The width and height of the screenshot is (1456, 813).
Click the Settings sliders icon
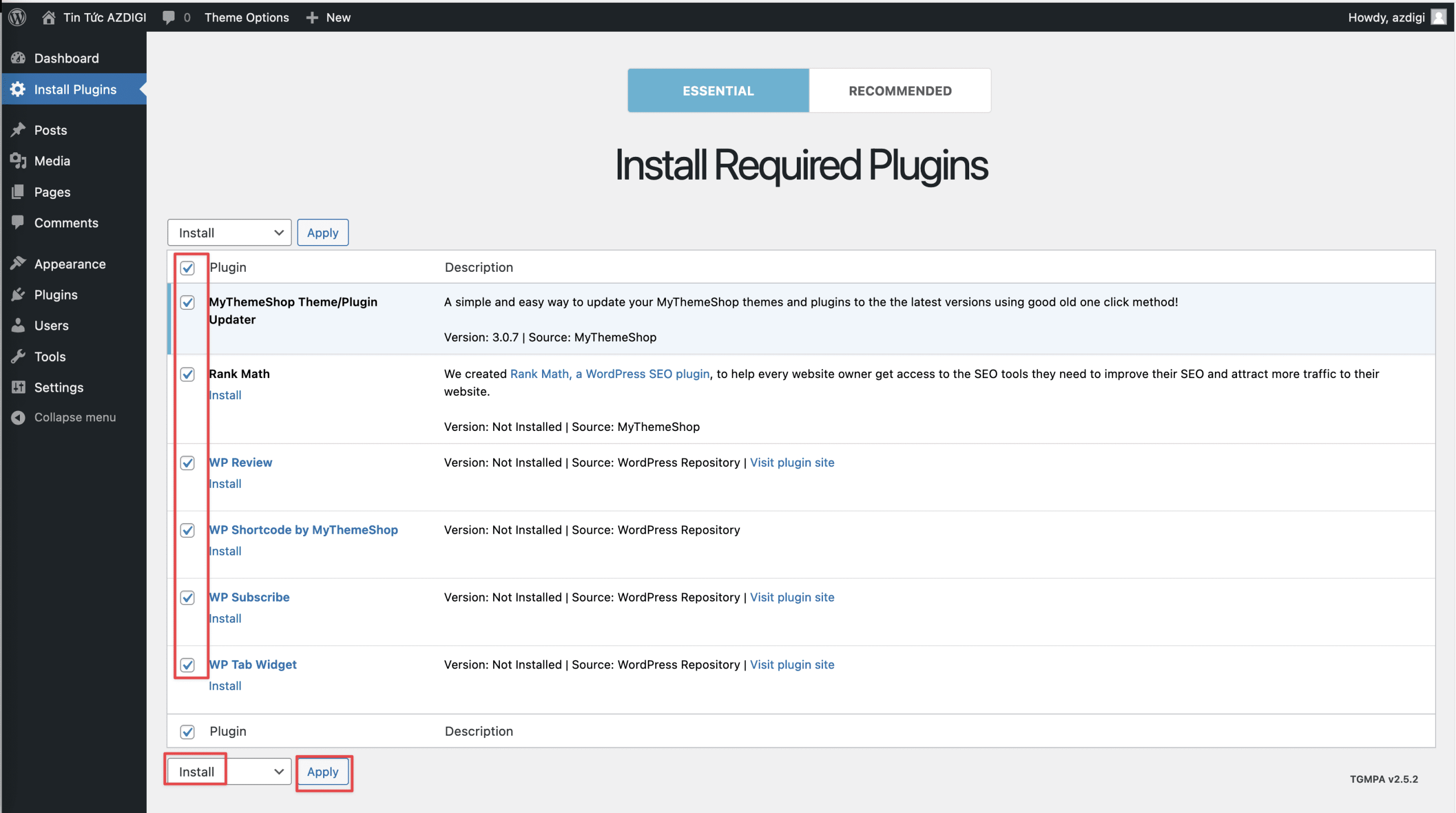tap(18, 387)
